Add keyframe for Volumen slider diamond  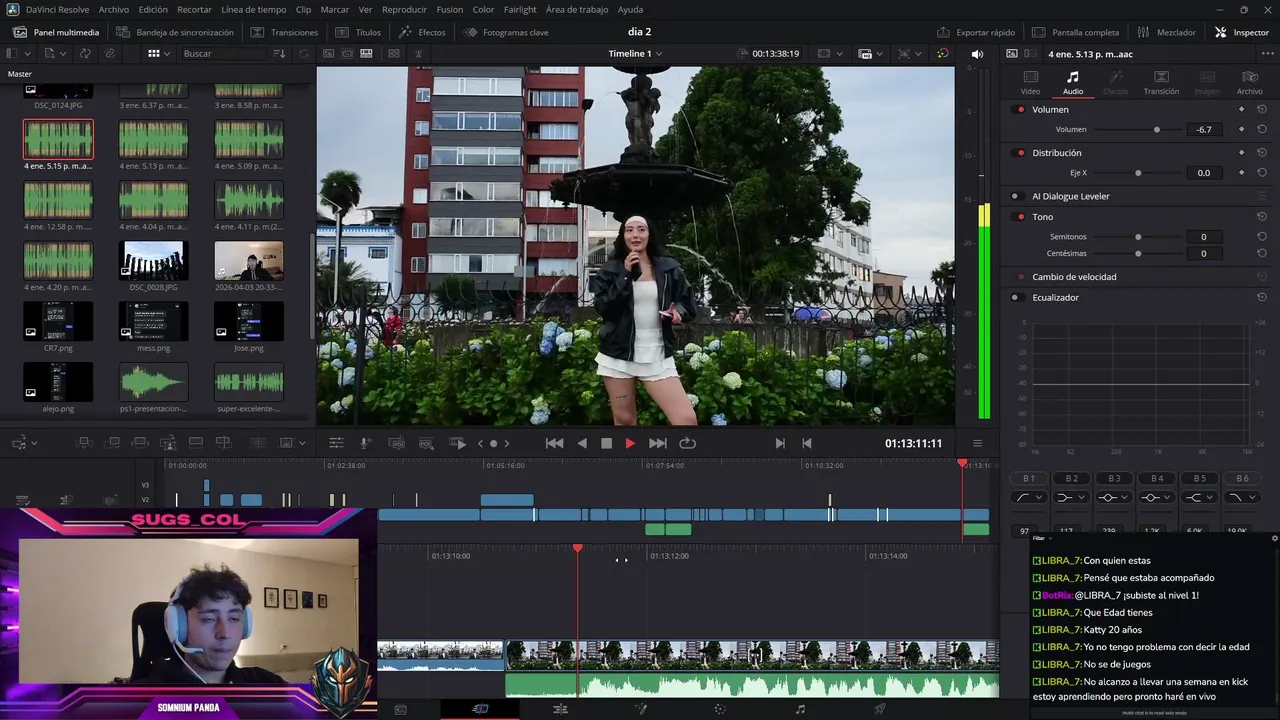(x=1242, y=129)
